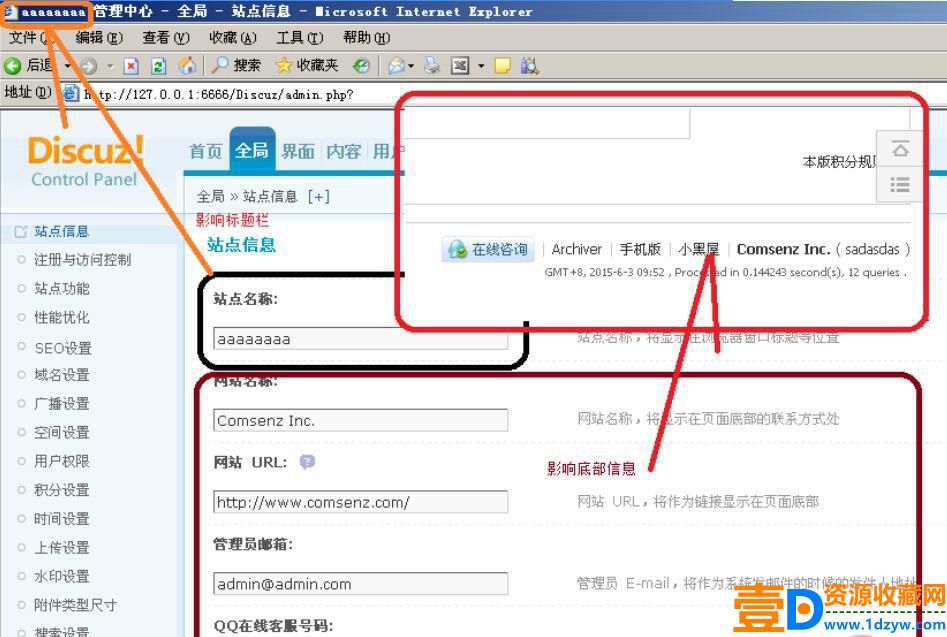Open 域名设置 in the sidebar
The width and height of the screenshot is (947, 637).
tap(61, 375)
